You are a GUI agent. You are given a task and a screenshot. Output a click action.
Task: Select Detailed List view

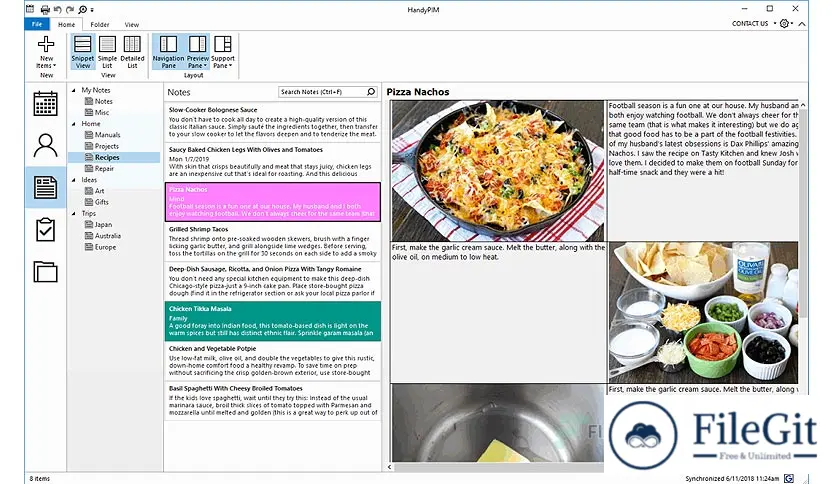point(132,52)
